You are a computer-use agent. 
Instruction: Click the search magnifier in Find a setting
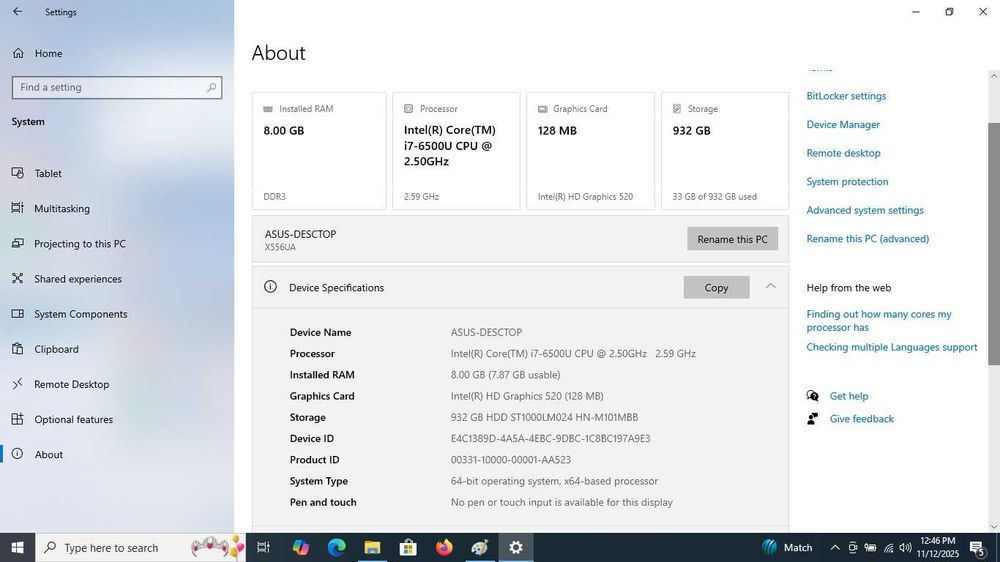tap(211, 87)
